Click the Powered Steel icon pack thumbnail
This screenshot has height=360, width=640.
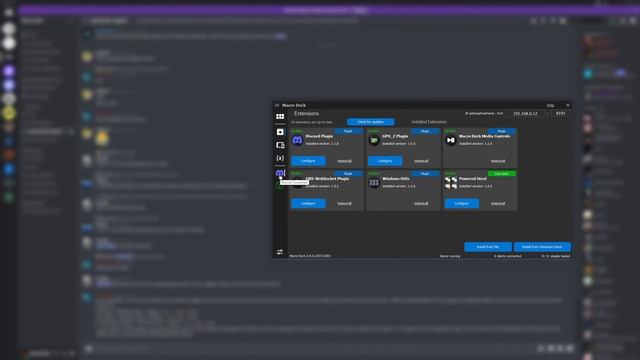pos(451,183)
